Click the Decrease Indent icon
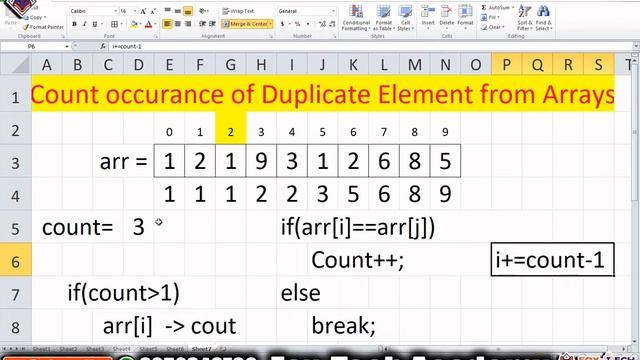Image resolution: width=640 pixels, height=360 pixels. (202, 24)
